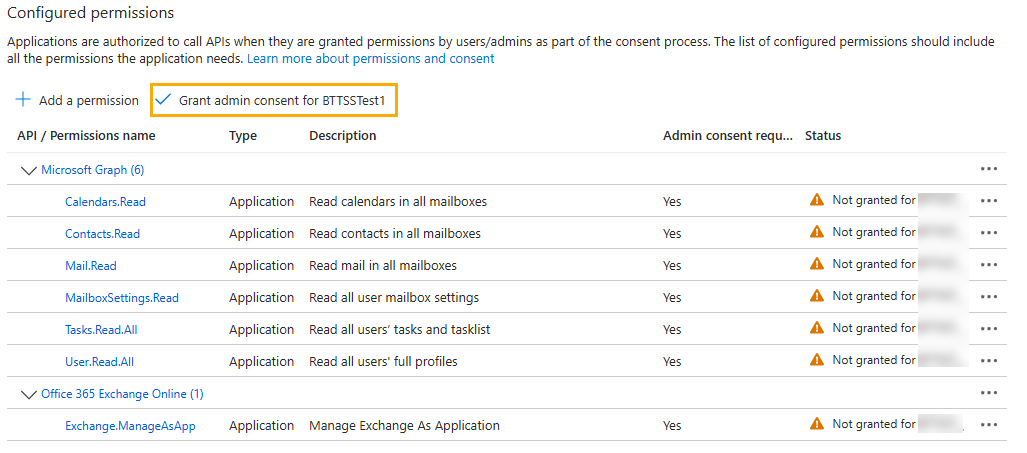The width and height of the screenshot is (1027, 453).
Task: Click Yes consent value in Contacts.Read row
Action: click(x=672, y=234)
